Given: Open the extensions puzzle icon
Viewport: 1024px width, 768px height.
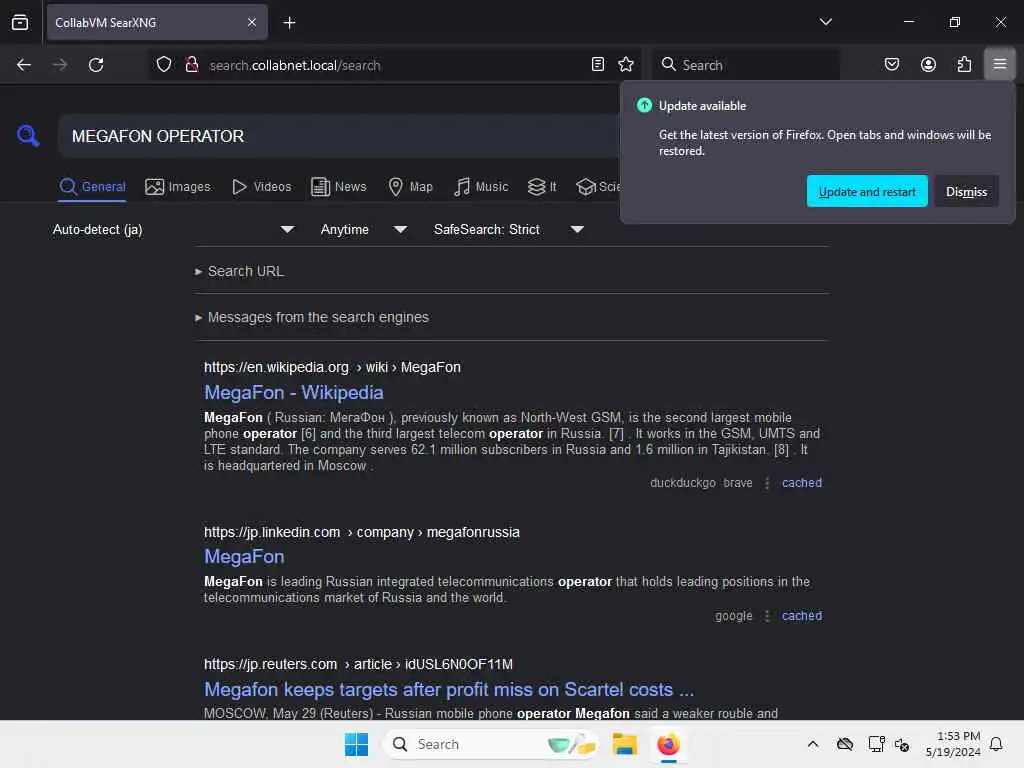Looking at the screenshot, I should click(964, 64).
